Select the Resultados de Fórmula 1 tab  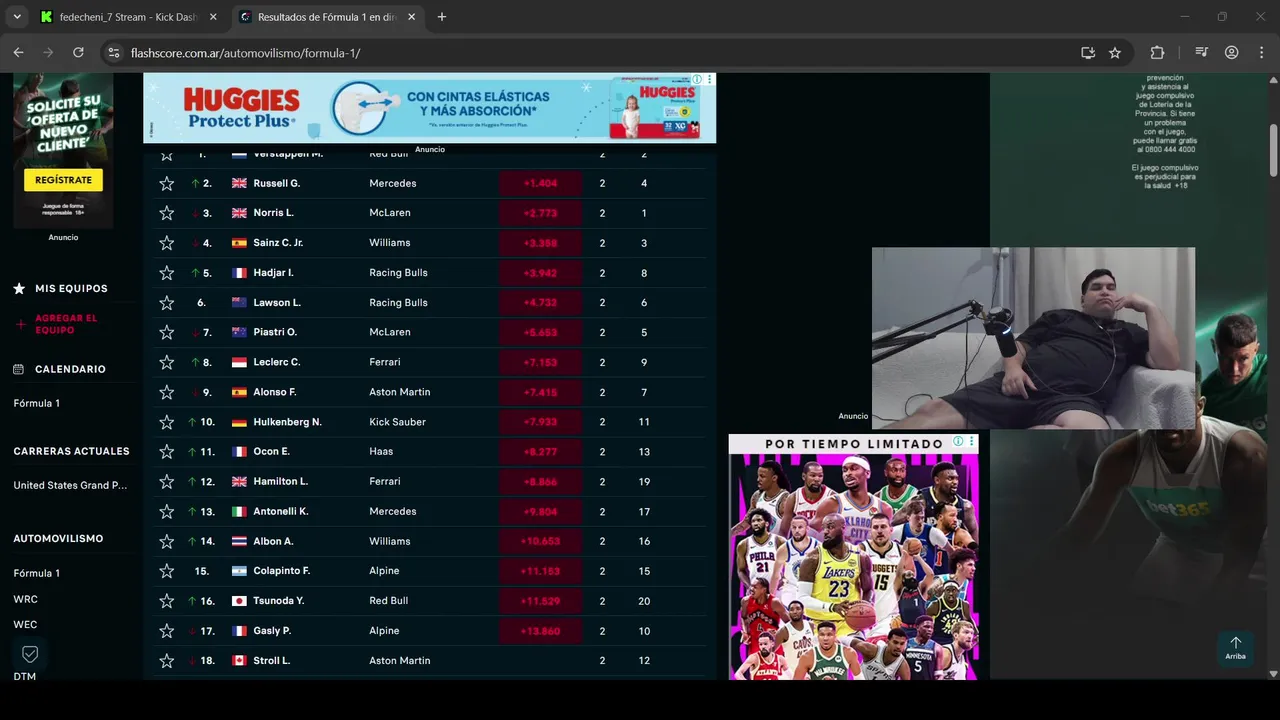coord(328,17)
